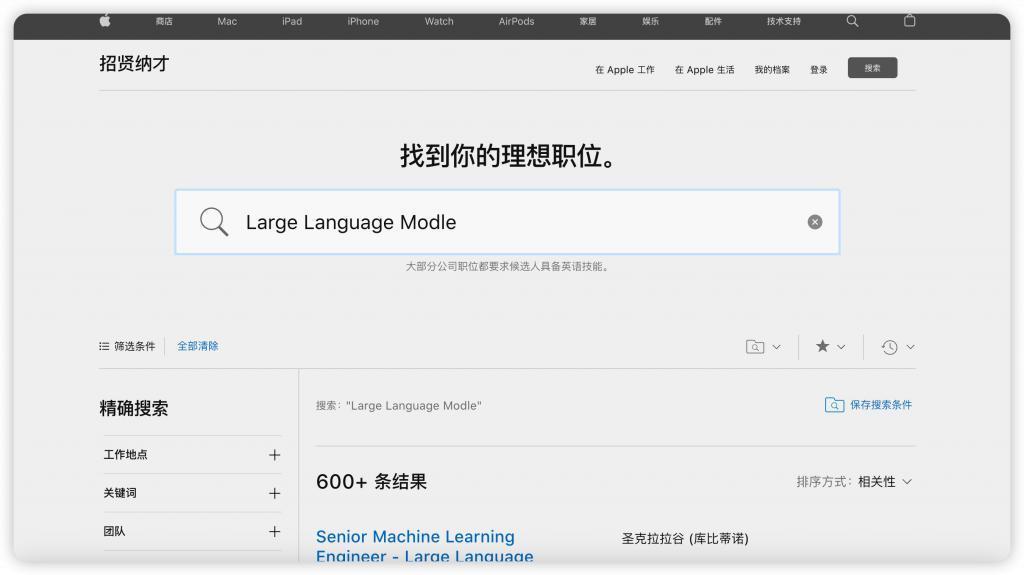Screen dimensions: 1024x575
Task: Click the 全部清除 link
Action: 198,346
